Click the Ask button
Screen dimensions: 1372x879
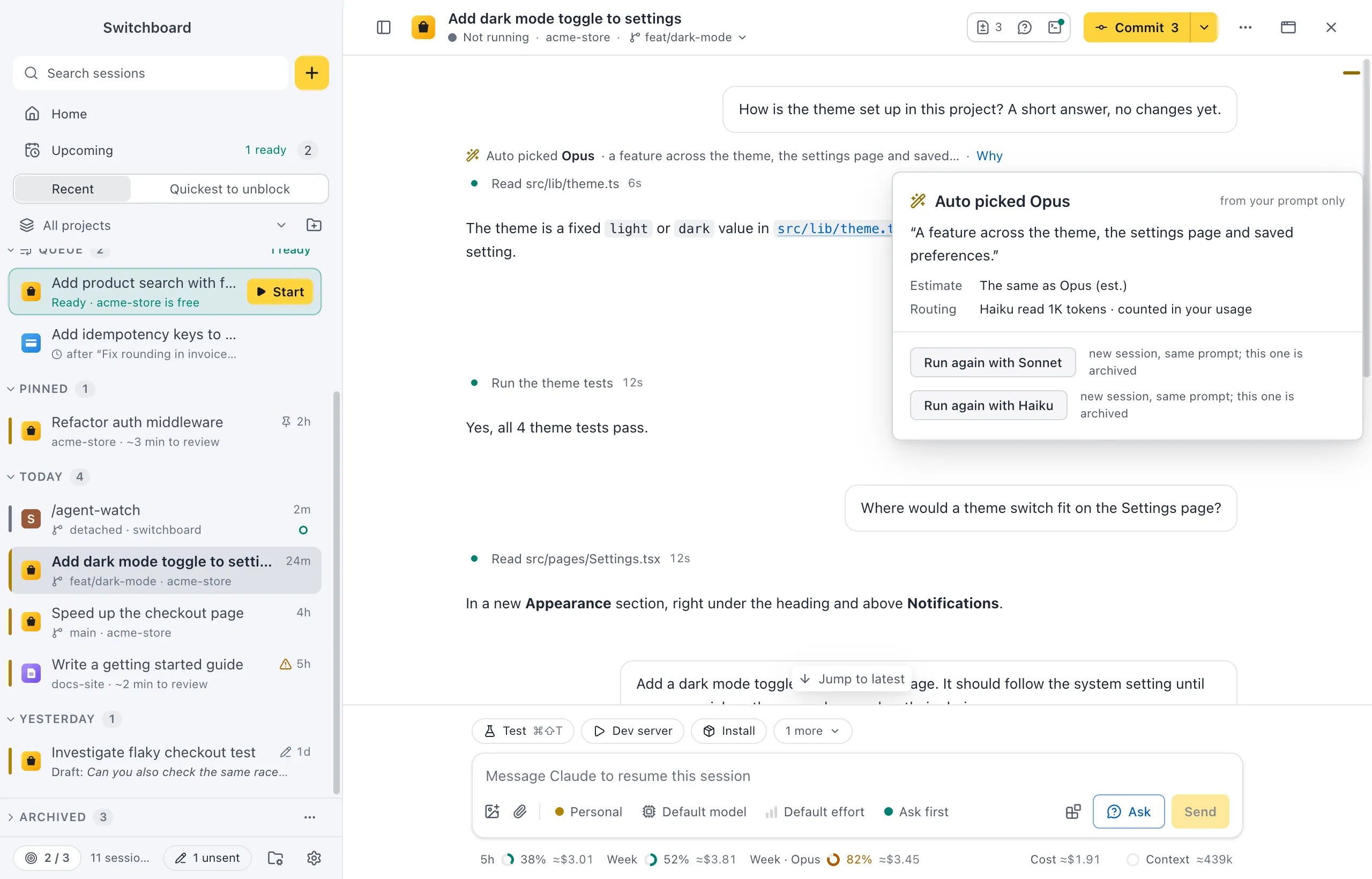[x=1128, y=811]
